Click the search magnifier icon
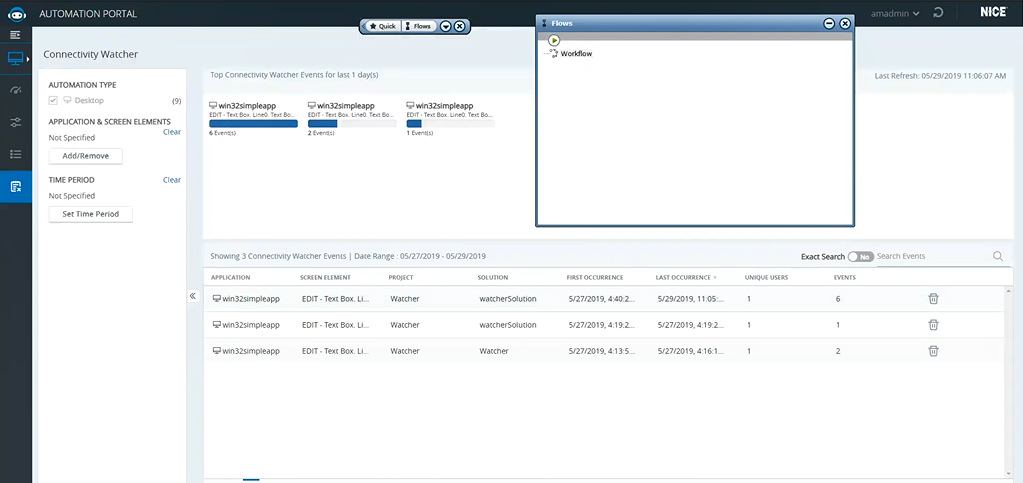Image resolution: width=1023 pixels, height=483 pixels. pyautogui.click(x=998, y=256)
